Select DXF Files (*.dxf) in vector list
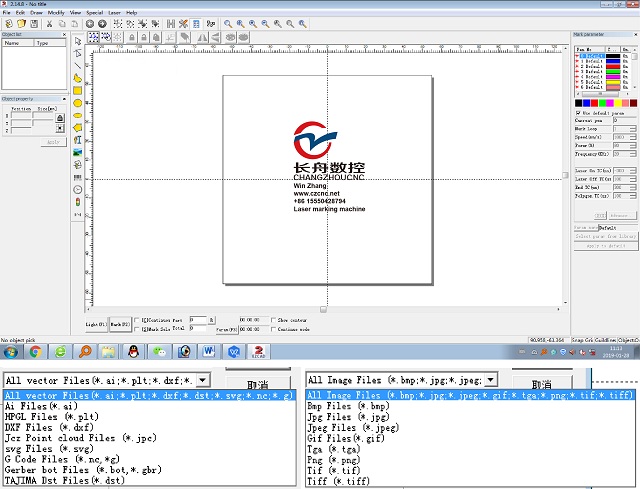Viewport: 640px width, 489px height. click(49, 427)
